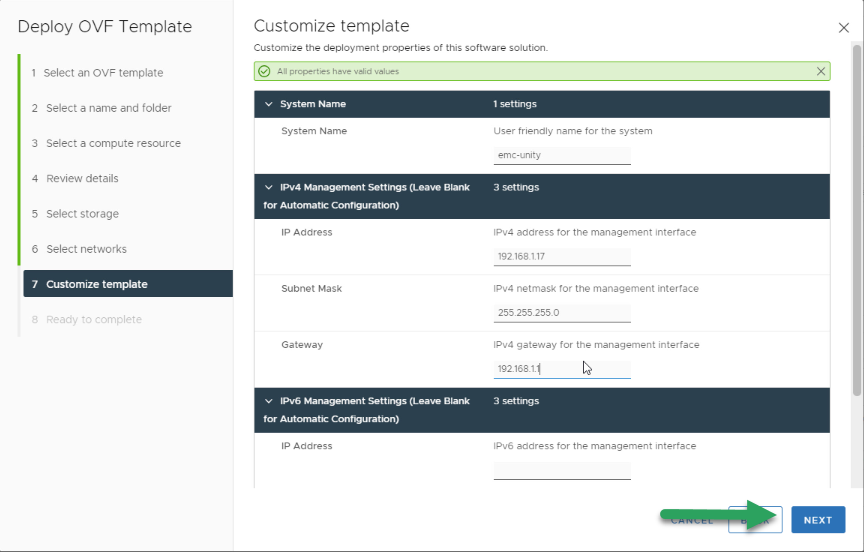Viewport: 864px width, 552px height.
Task: Click the '1 settings' text in System Name header
Action: pyautogui.click(x=515, y=104)
